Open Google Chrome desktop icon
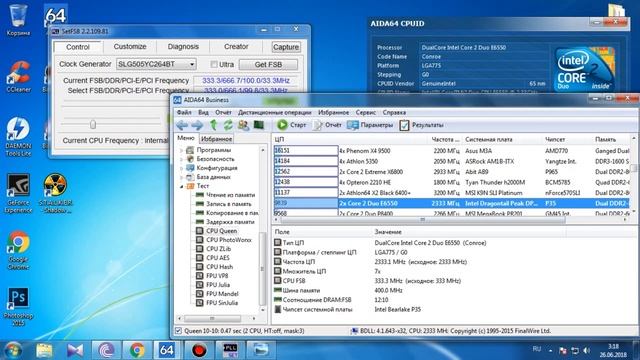The height and width of the screenshot is (360, 640). pos(18,250)
